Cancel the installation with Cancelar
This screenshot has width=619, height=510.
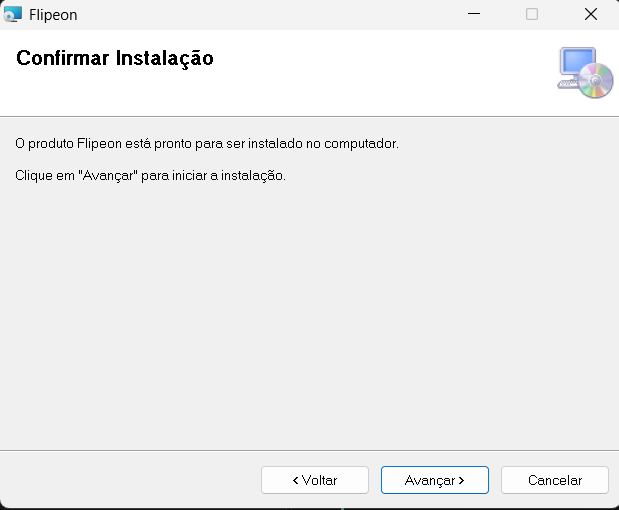click(x=555, y=480)
